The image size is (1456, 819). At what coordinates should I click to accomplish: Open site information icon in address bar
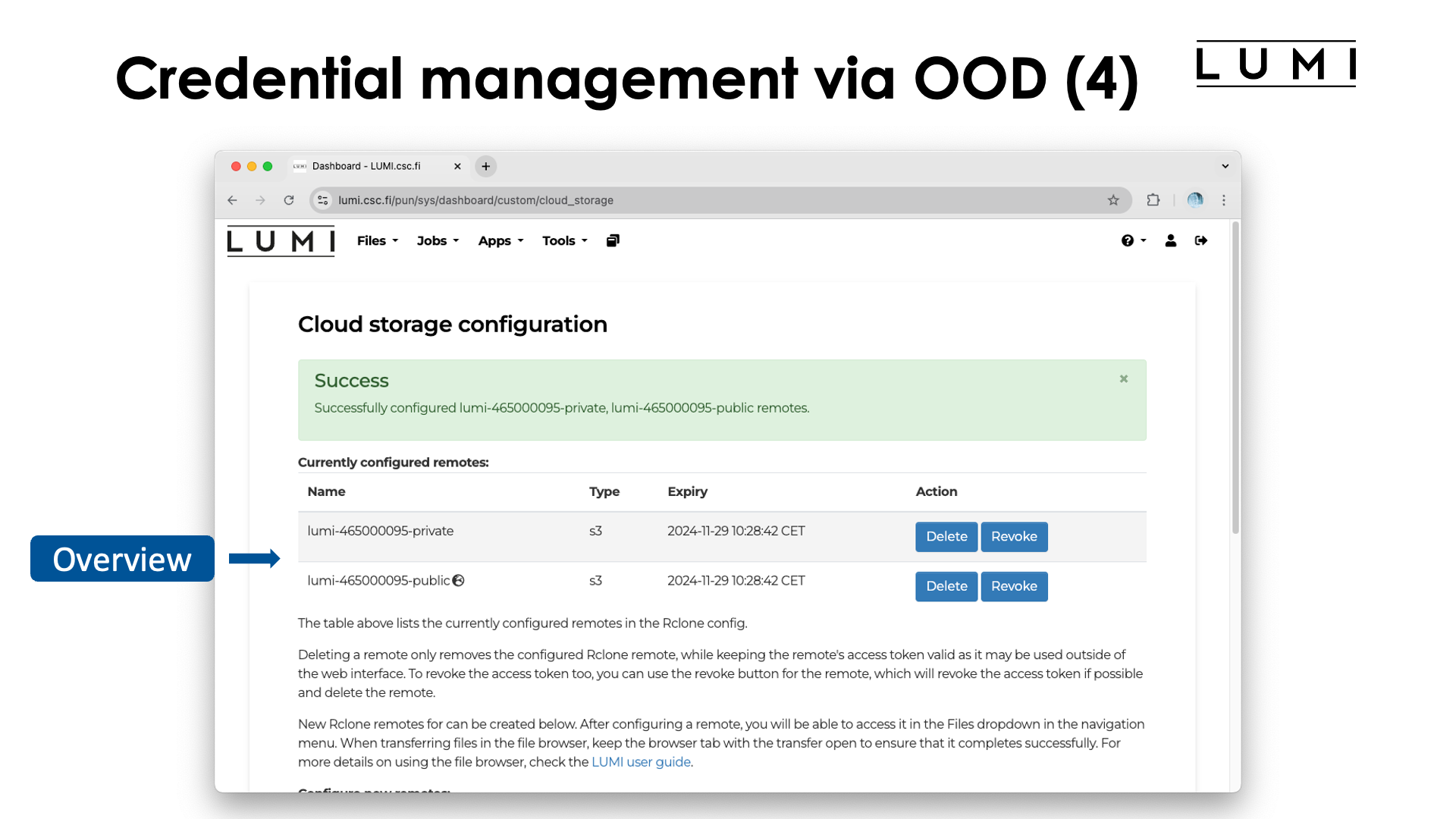click(x=323, y=200)
